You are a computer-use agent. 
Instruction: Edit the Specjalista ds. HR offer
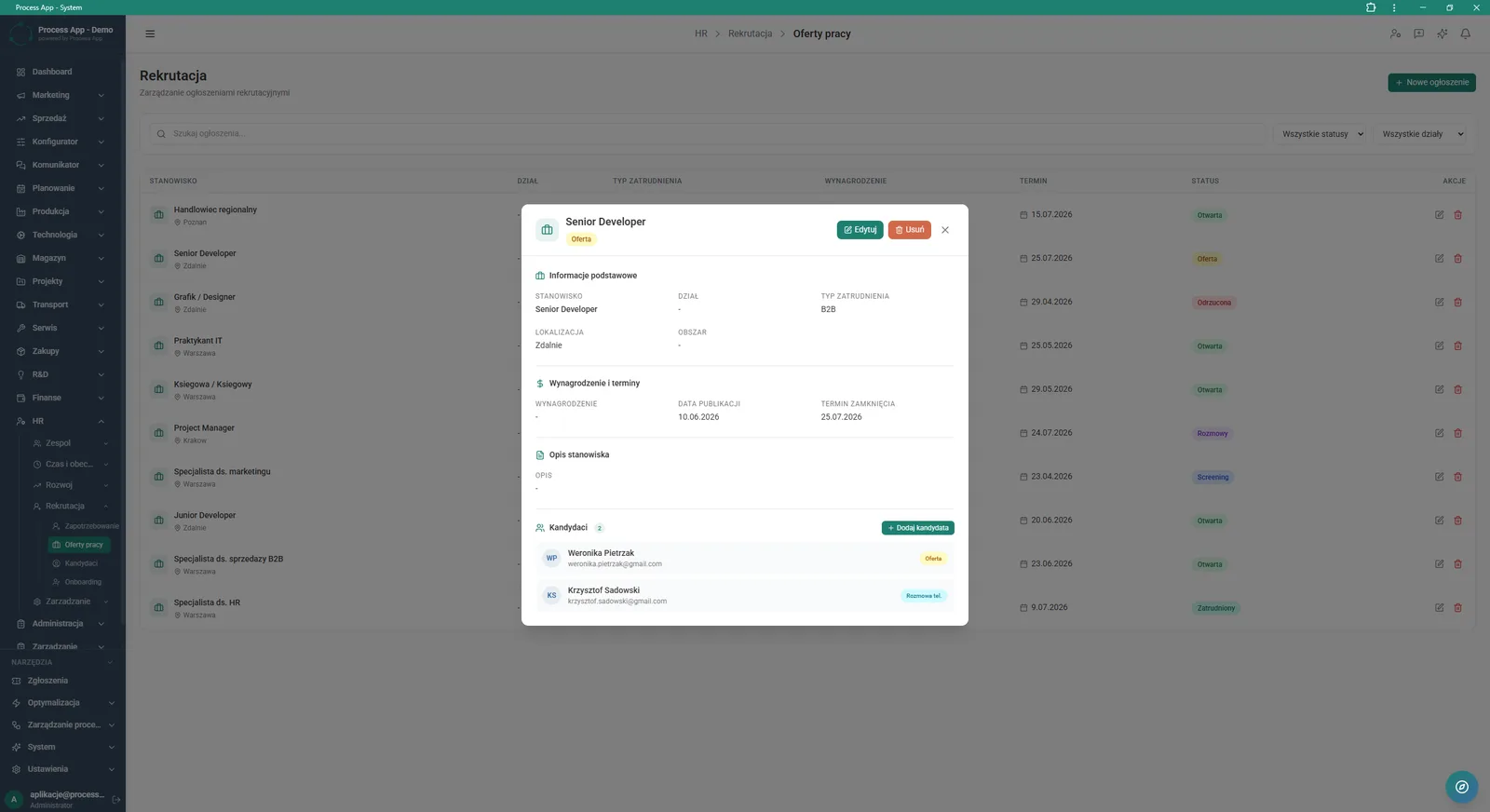1439,608
